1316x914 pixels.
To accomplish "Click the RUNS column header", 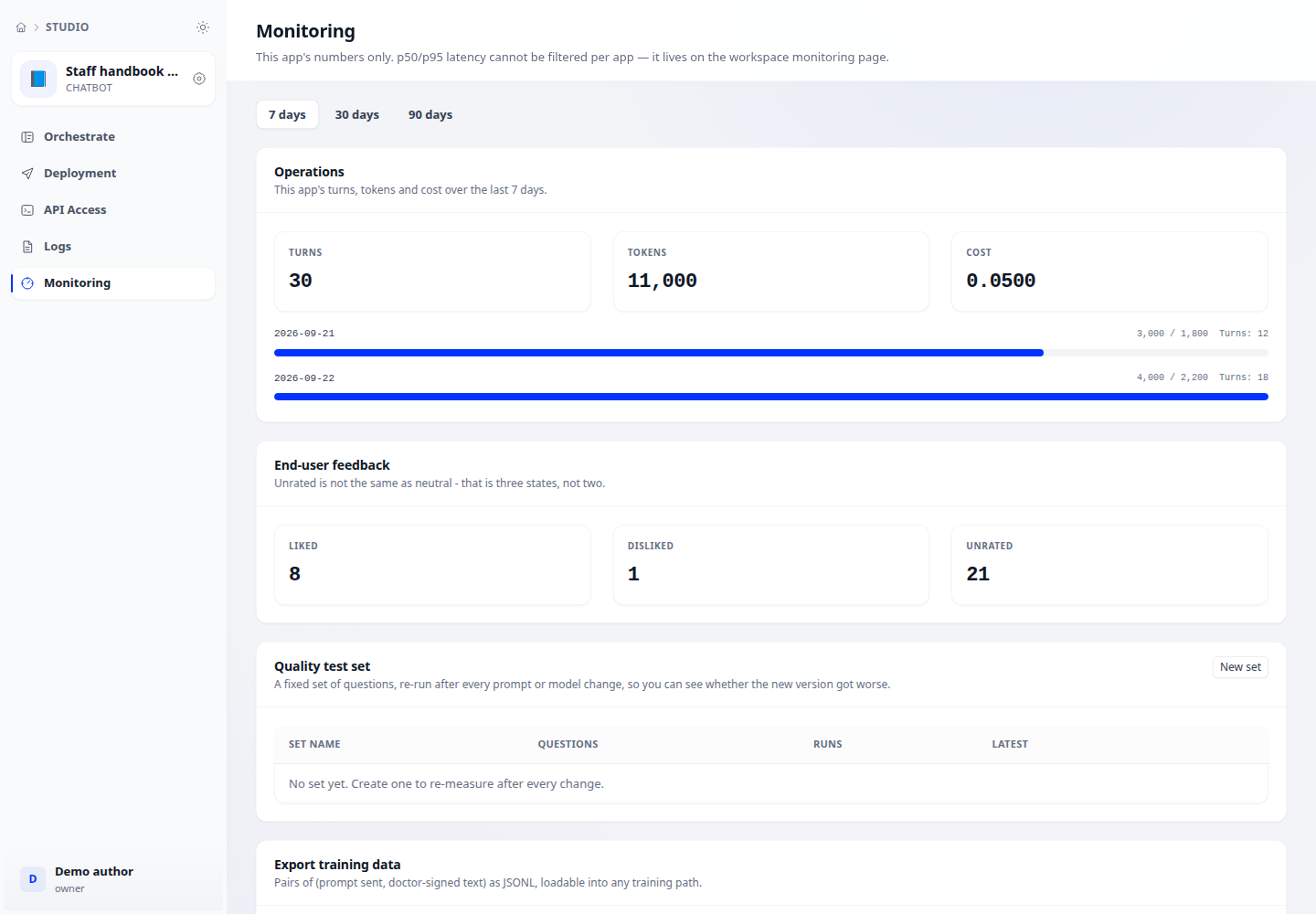I will pos(828,744).
